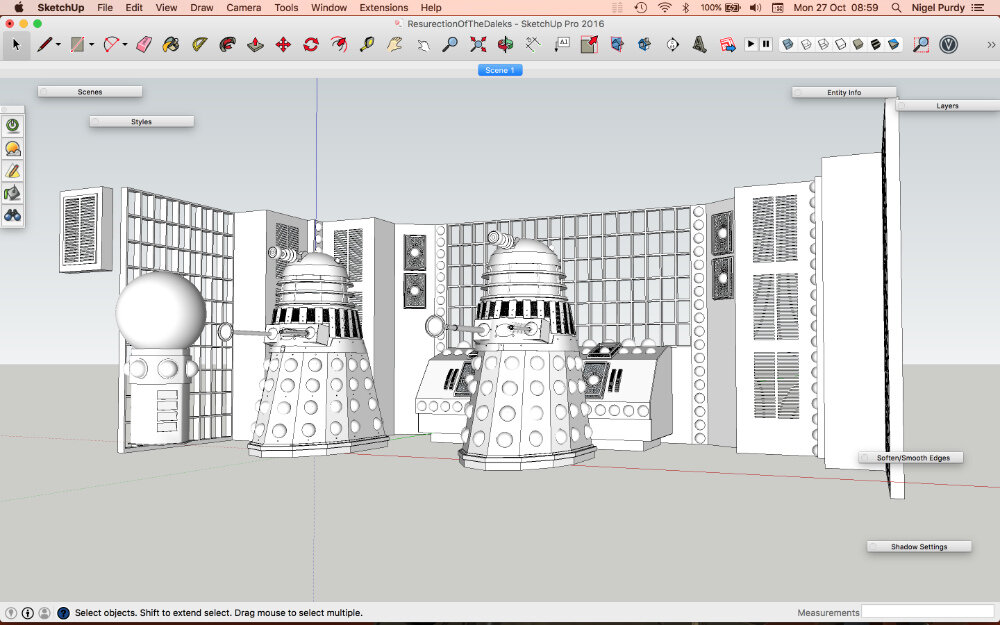Open the Shadow Settings panel

(x=918, y=546)
